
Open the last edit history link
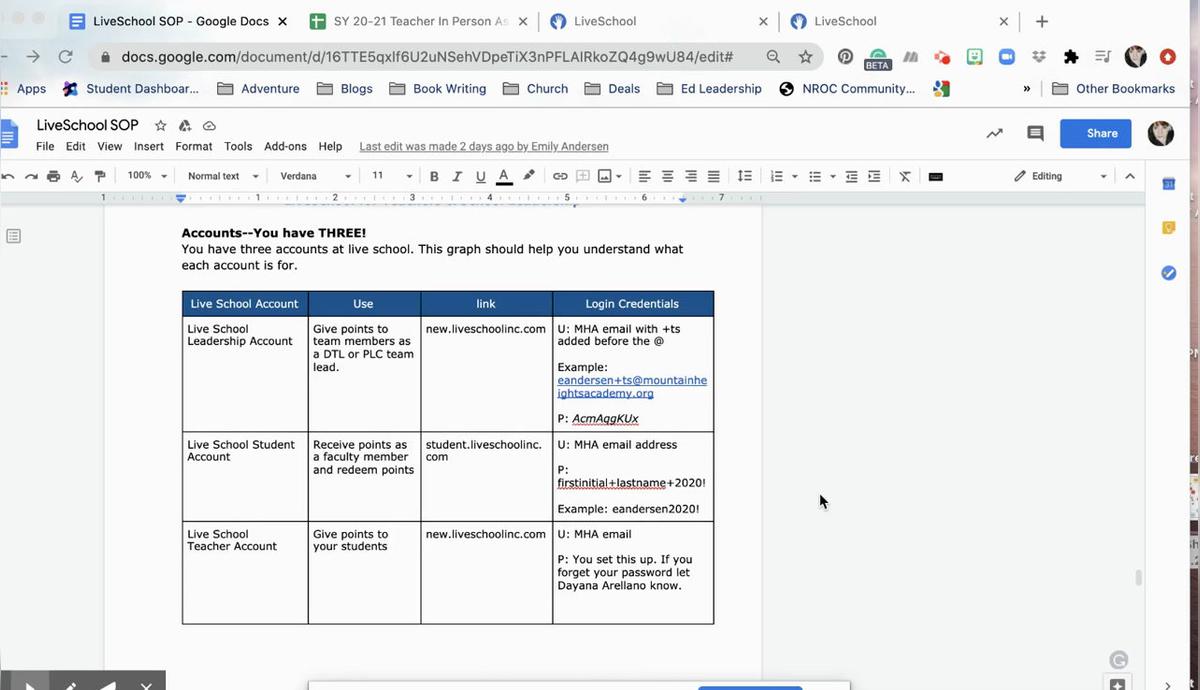484,146
